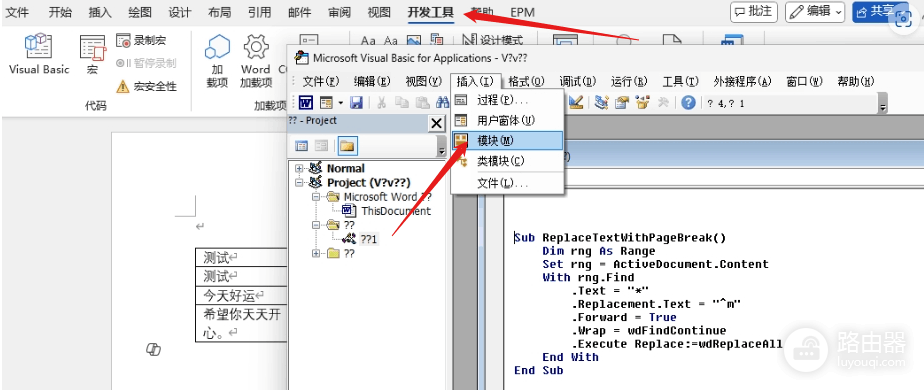This screenshot has height=390, width=924.
Task: Choose 类模块(C) from the Insert menu
Action: point(507,161)
